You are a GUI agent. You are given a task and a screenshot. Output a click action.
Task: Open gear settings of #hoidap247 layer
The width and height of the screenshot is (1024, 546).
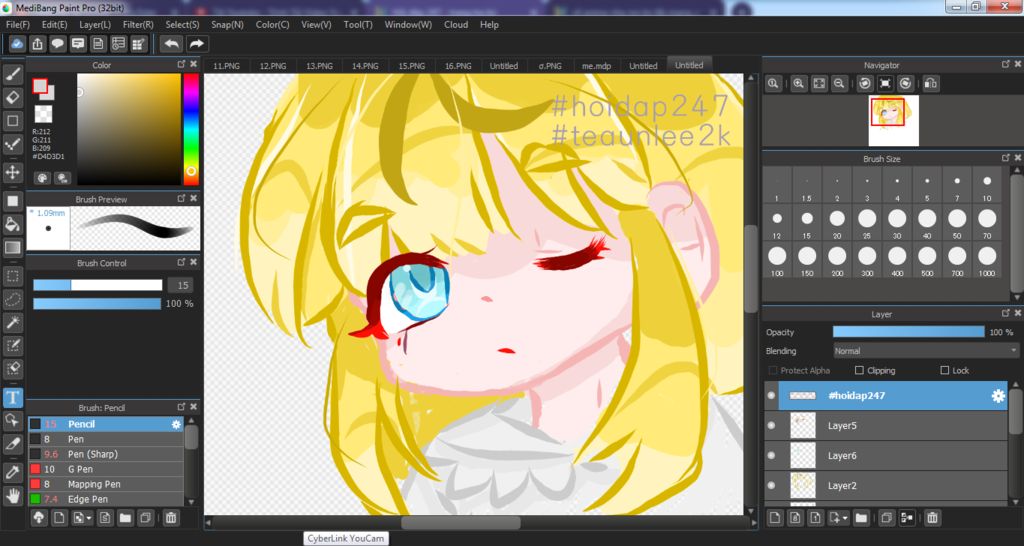[x=998, y=396]
